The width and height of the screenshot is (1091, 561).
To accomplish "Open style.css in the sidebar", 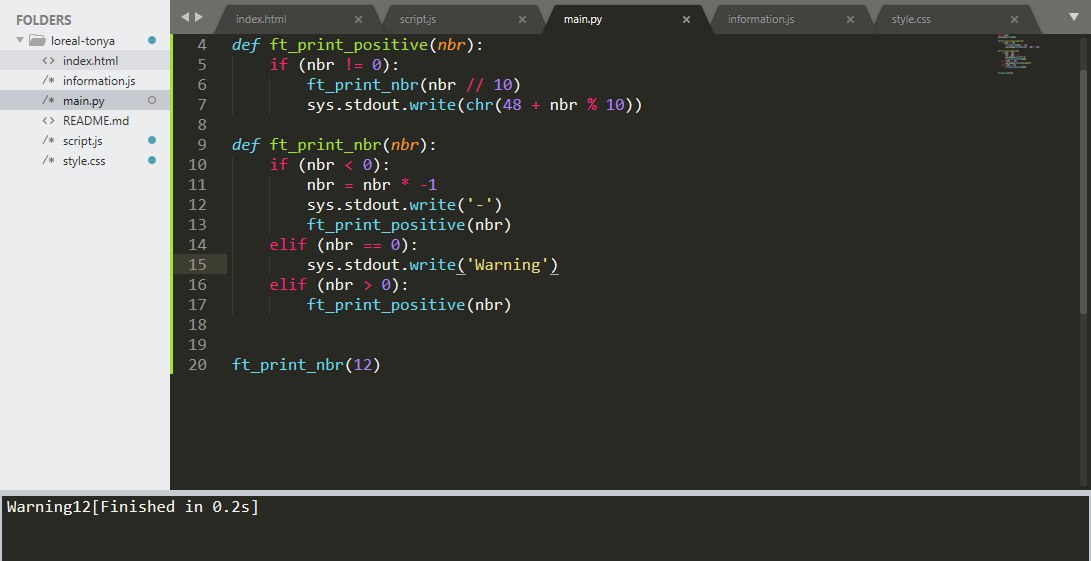I will [84, 161].
